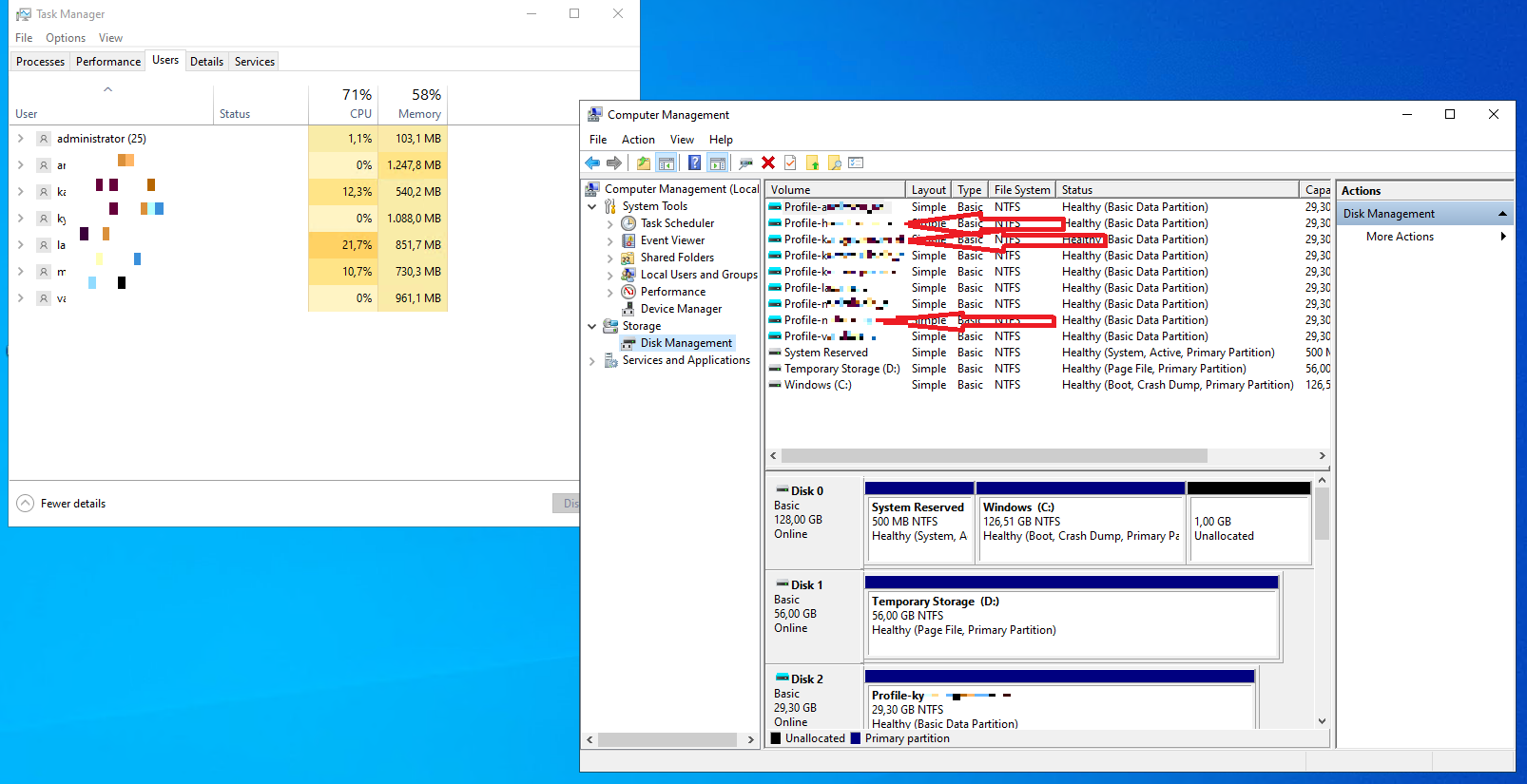1527x784 pixels.
Task: Expand administrator (25) user row in Task Manager
Action: click(21, 139)
